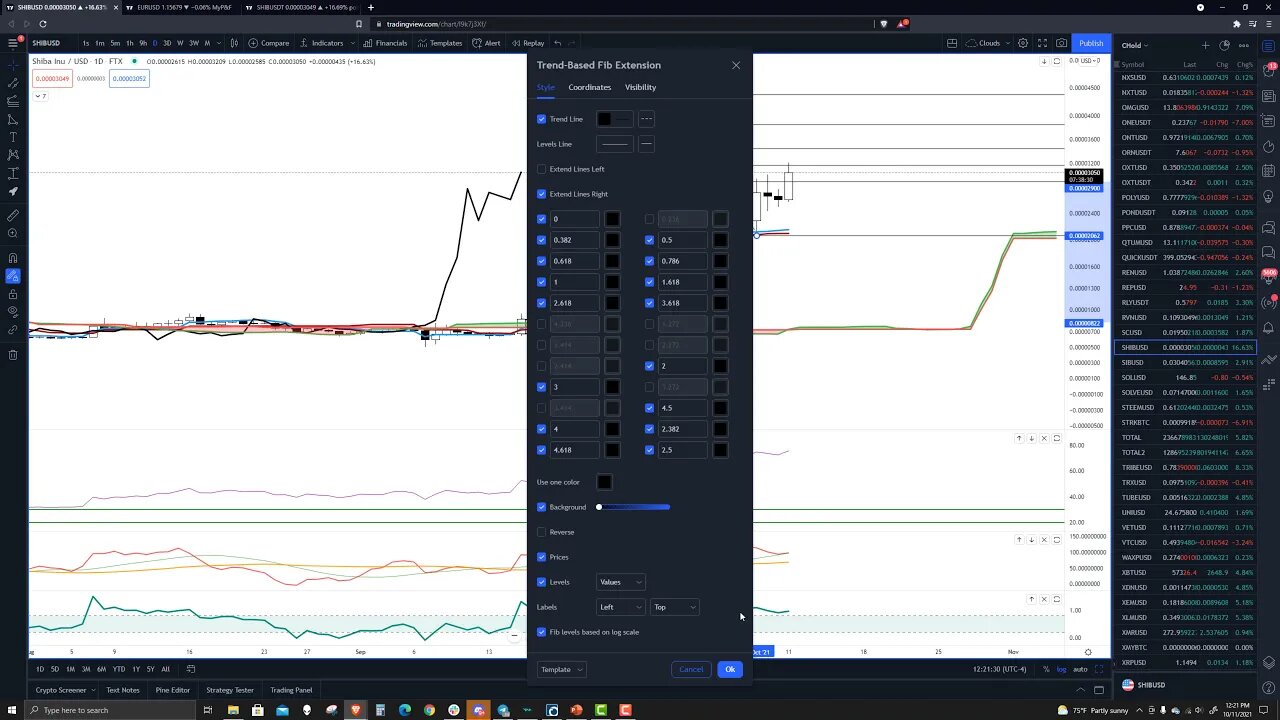1280x720 pixels.
Task: Uncheck the 0.382 level checkbox
Action: (542, 240)
